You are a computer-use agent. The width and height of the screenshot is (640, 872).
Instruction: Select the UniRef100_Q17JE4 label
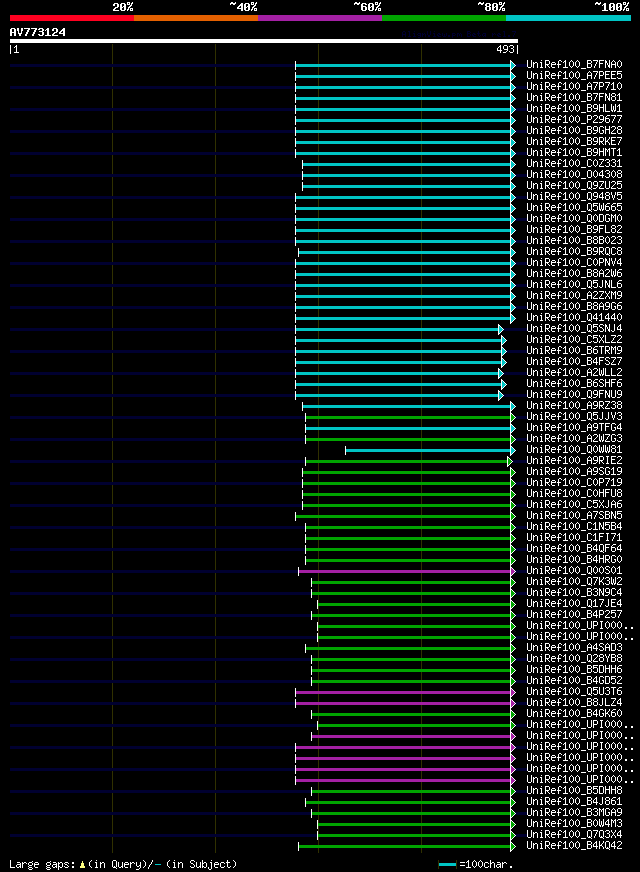click(574, 603)
